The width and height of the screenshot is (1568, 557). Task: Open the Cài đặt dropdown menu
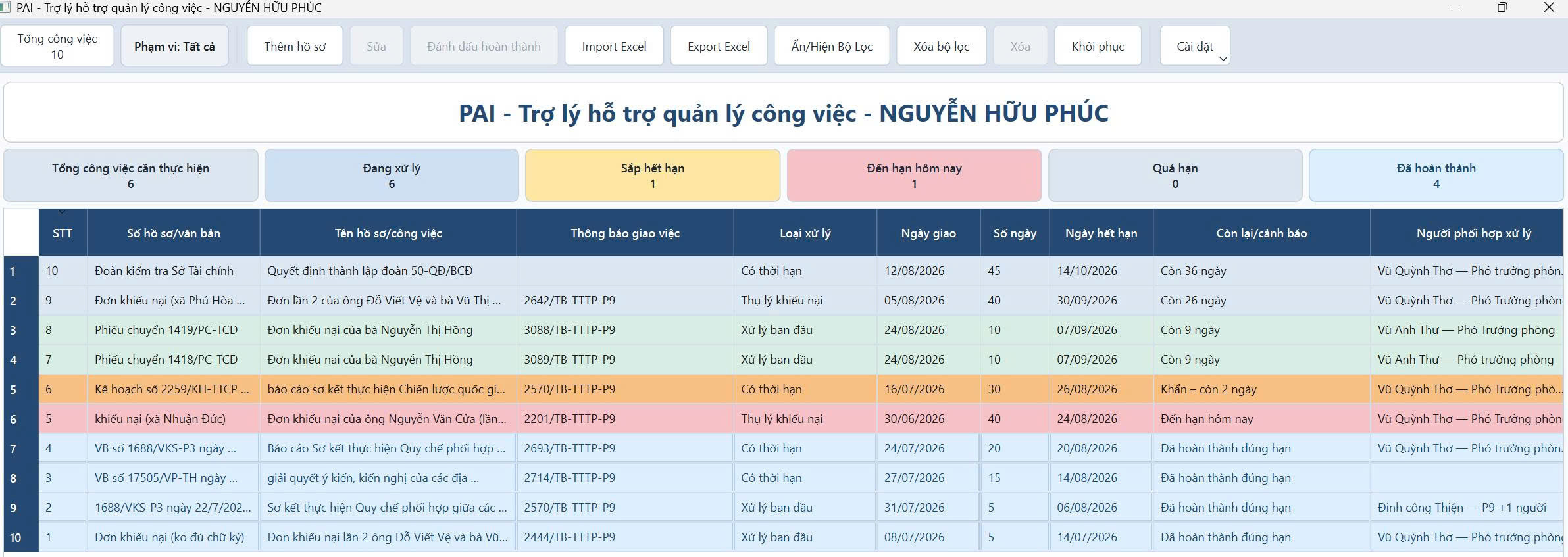[x=1195, y=46]
